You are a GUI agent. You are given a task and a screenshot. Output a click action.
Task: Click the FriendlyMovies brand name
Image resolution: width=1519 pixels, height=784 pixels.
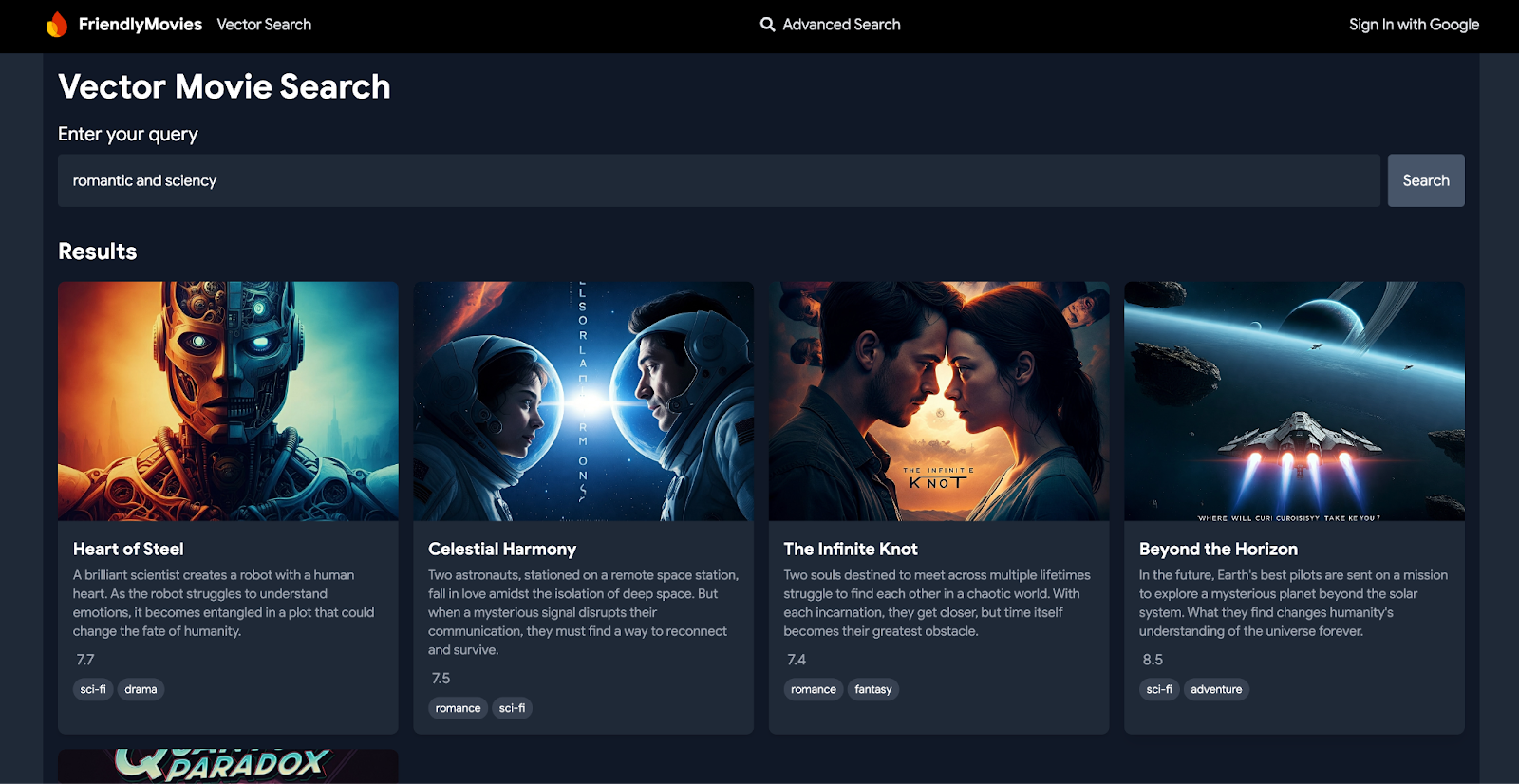[141, 25]
